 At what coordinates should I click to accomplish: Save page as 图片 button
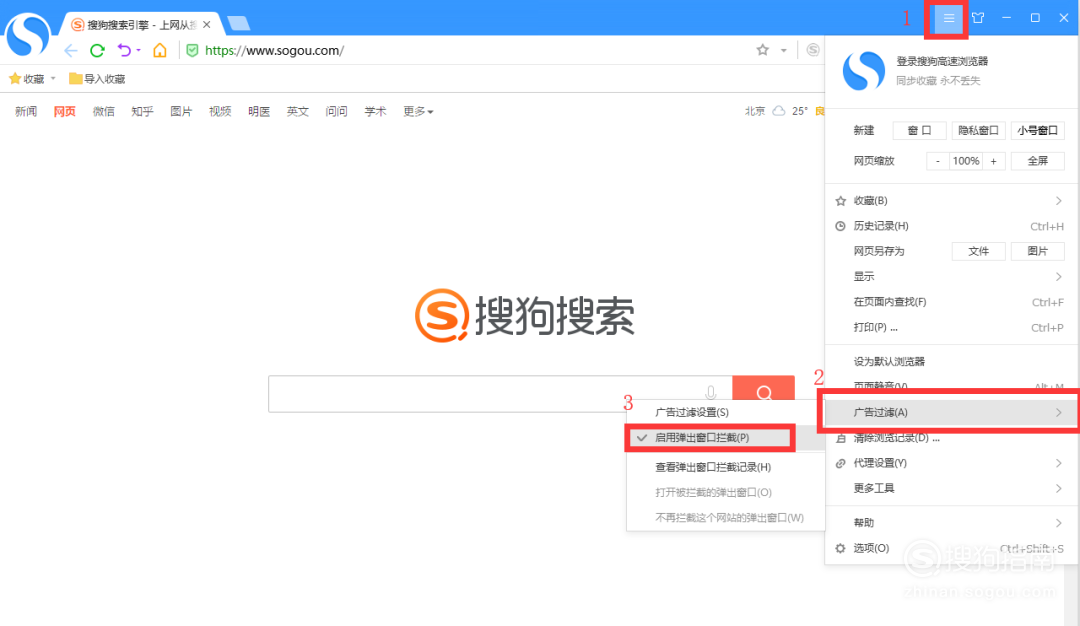coord(1037,251)
